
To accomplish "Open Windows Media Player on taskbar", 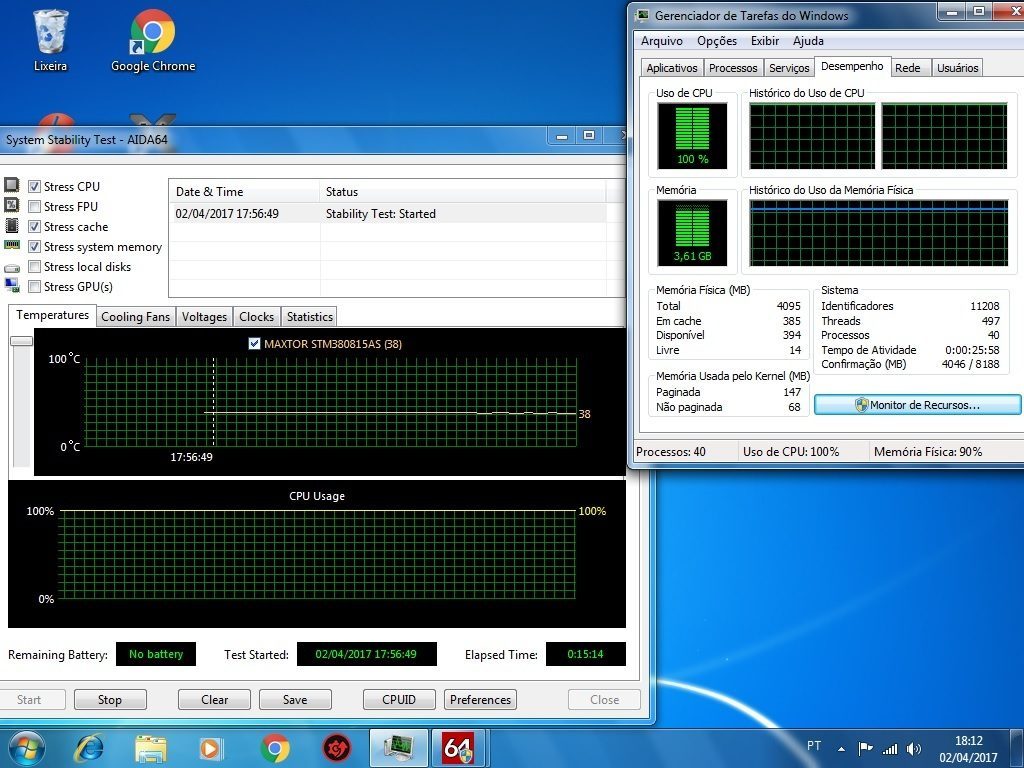I will 211,748.
